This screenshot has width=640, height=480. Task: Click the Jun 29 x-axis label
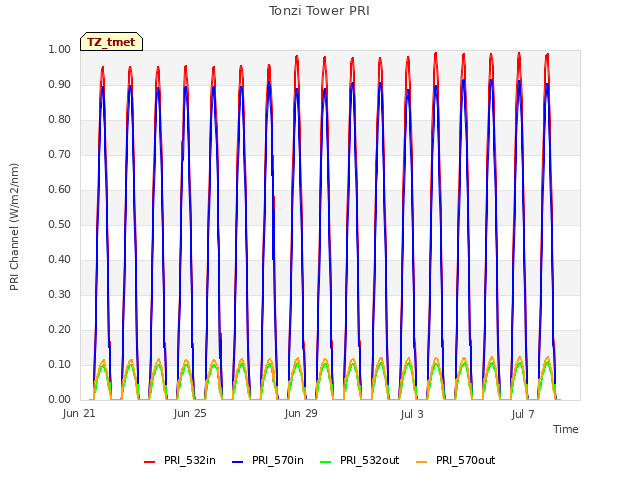click(x=301, y=413)
